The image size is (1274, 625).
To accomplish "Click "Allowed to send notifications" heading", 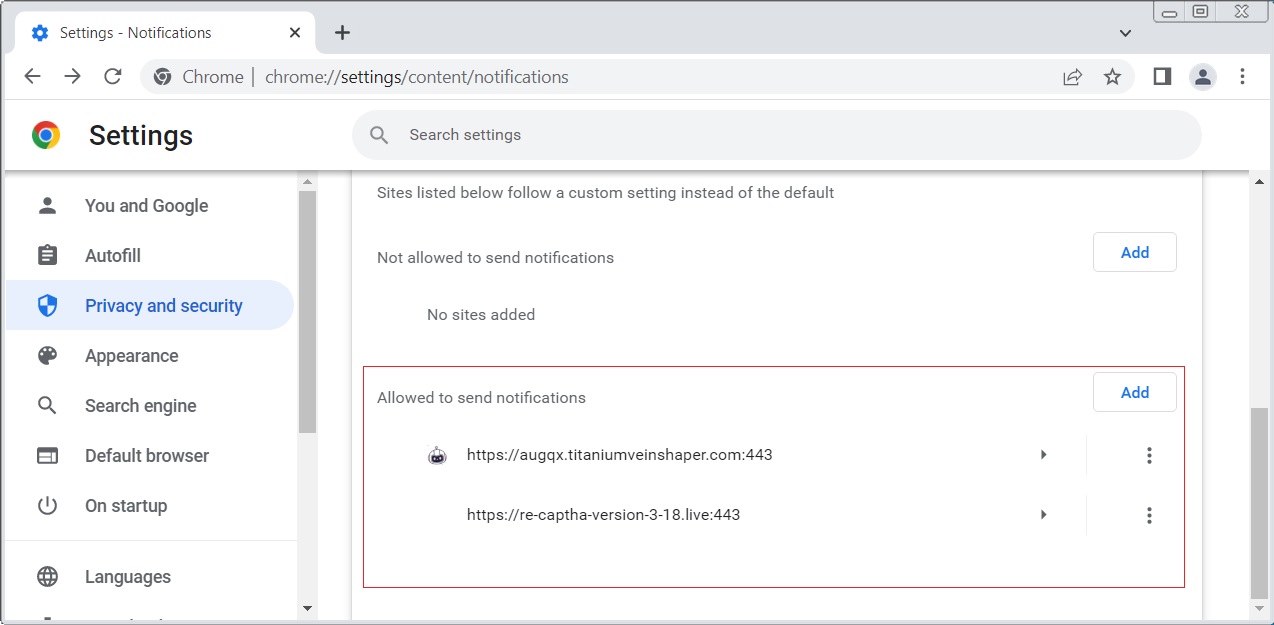I will click(481, 397).
